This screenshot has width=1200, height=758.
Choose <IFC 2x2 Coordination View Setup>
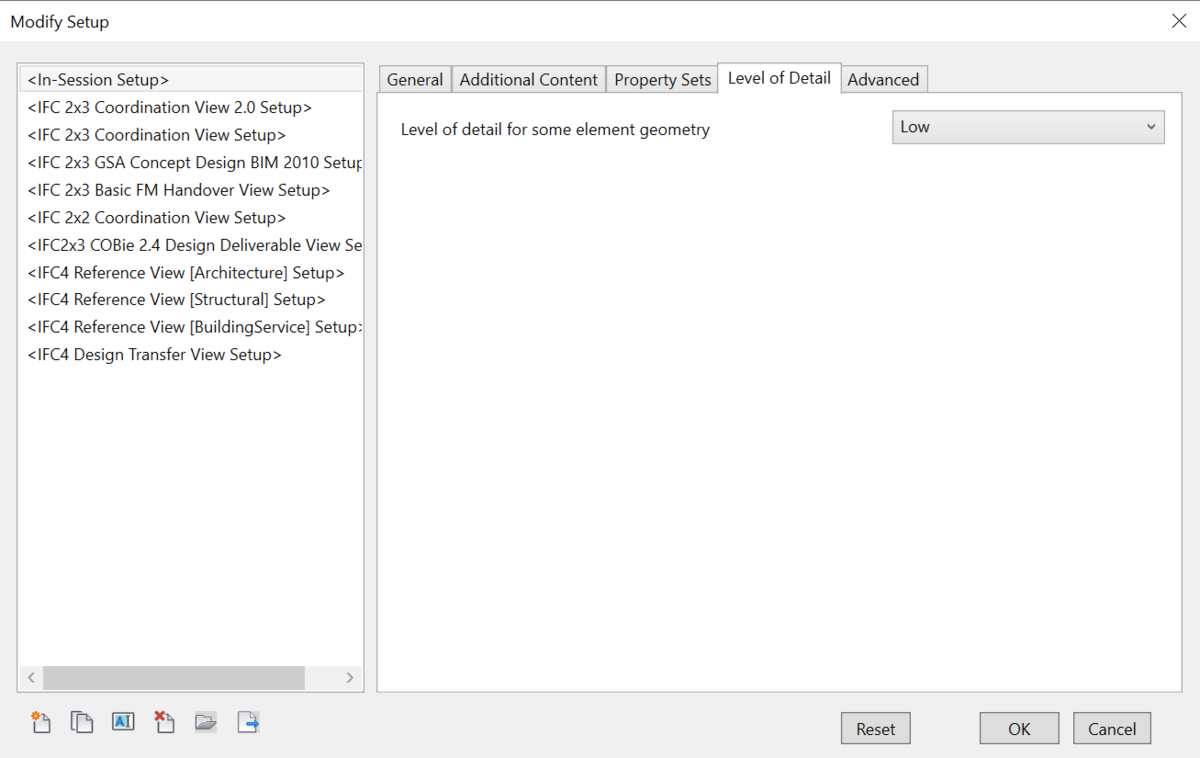[191, 217]
